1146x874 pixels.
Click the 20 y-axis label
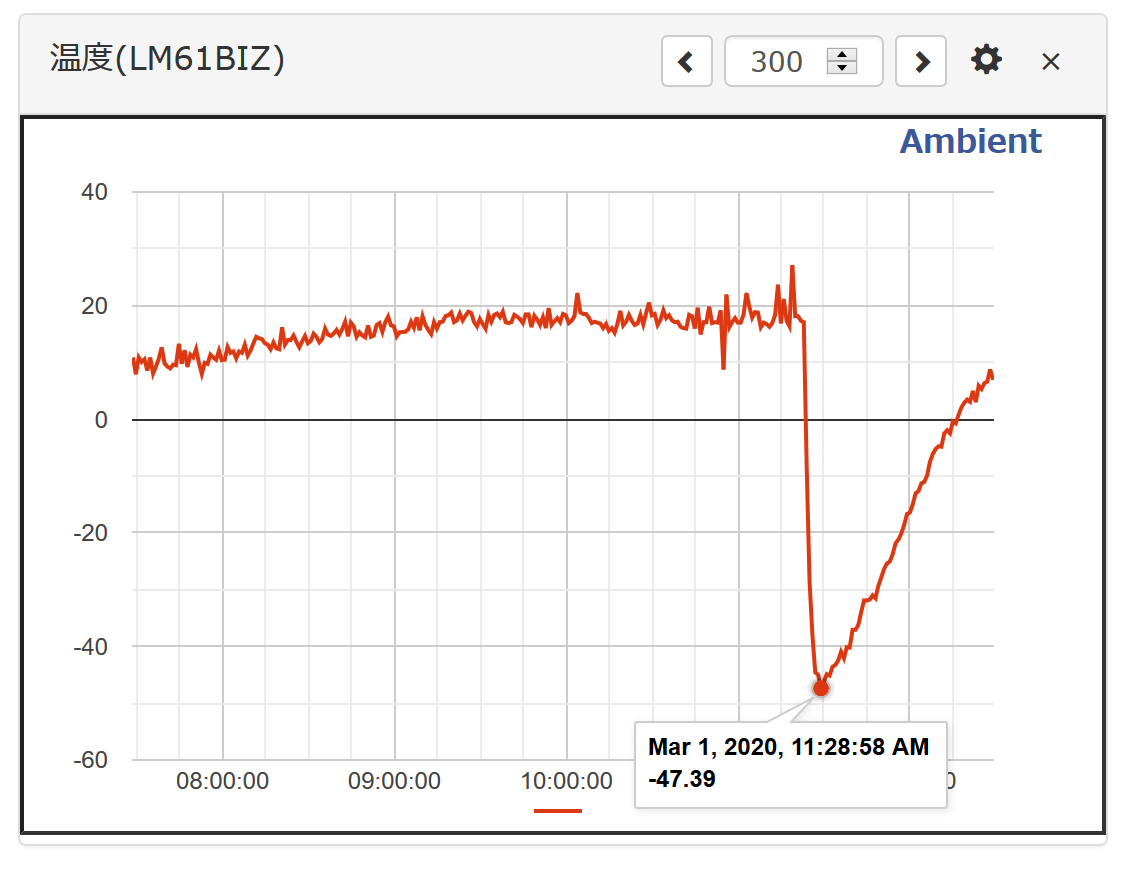click(94, 306)
